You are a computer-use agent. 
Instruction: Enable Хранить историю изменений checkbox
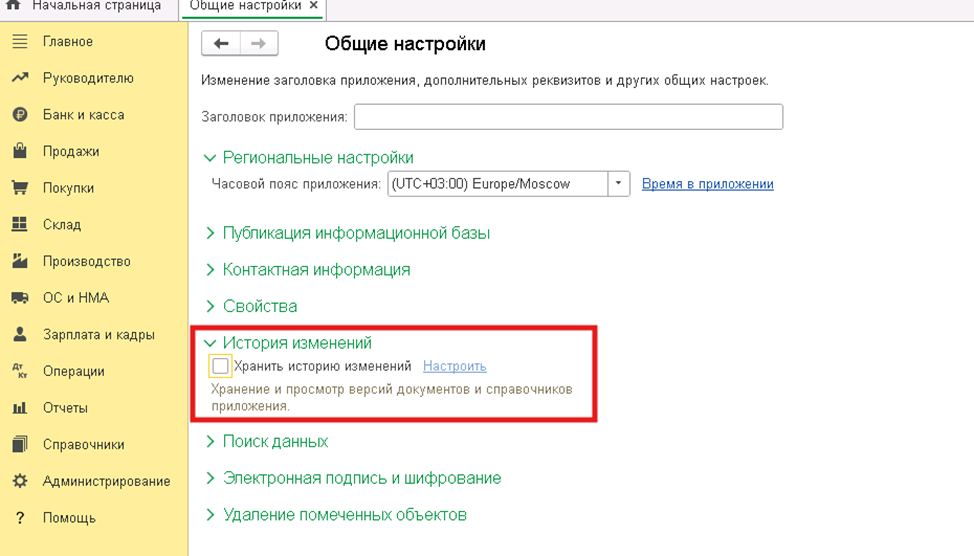click(220, 366)
